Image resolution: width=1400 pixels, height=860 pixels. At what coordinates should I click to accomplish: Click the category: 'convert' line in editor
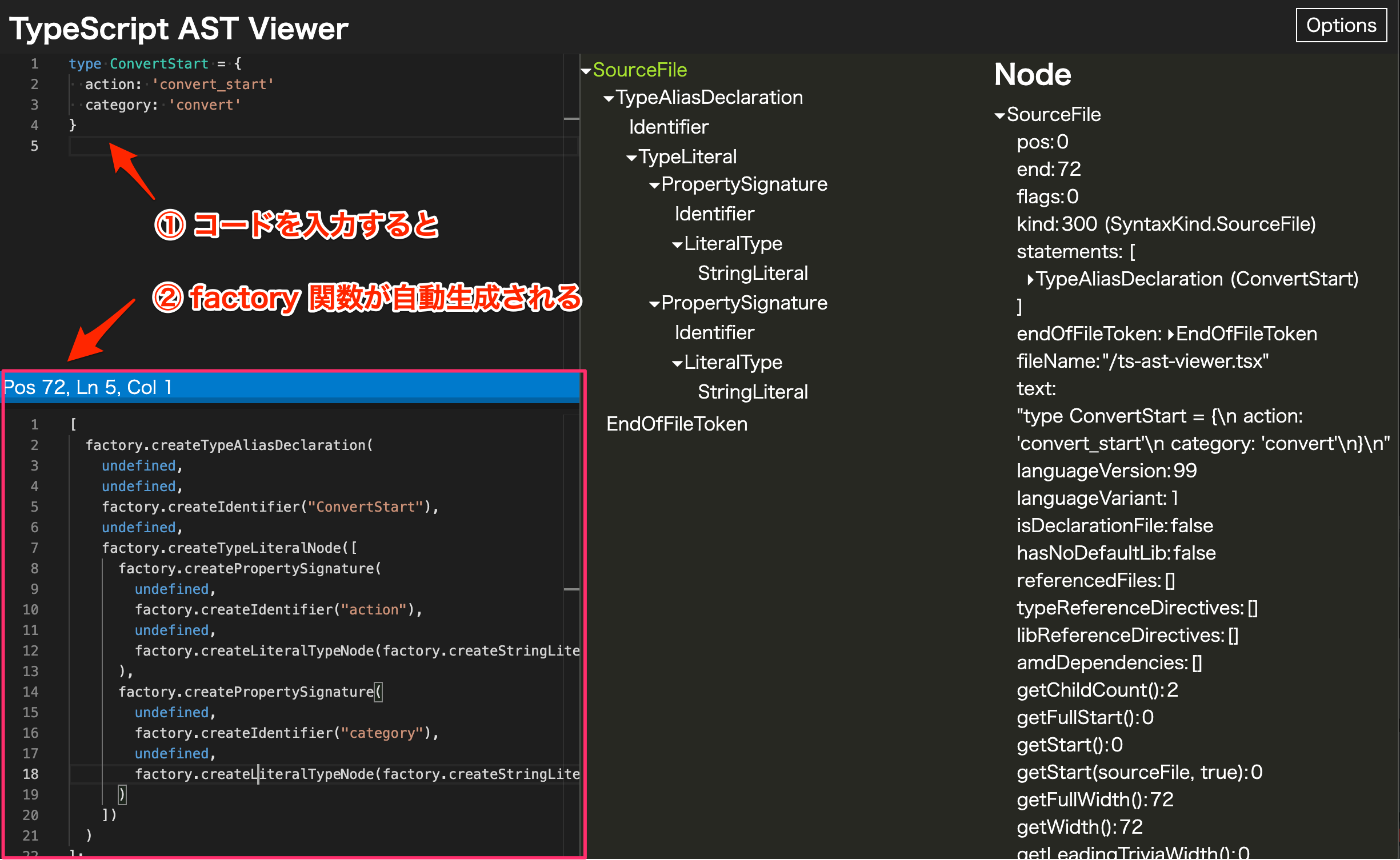(x=163, y=105)
